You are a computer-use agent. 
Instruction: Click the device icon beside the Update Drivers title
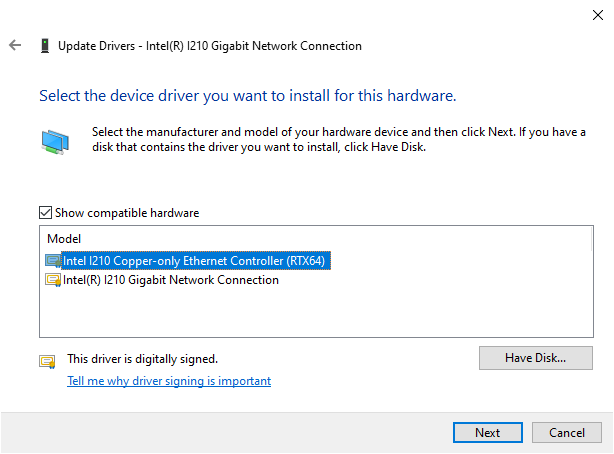[x=44, y=46]
